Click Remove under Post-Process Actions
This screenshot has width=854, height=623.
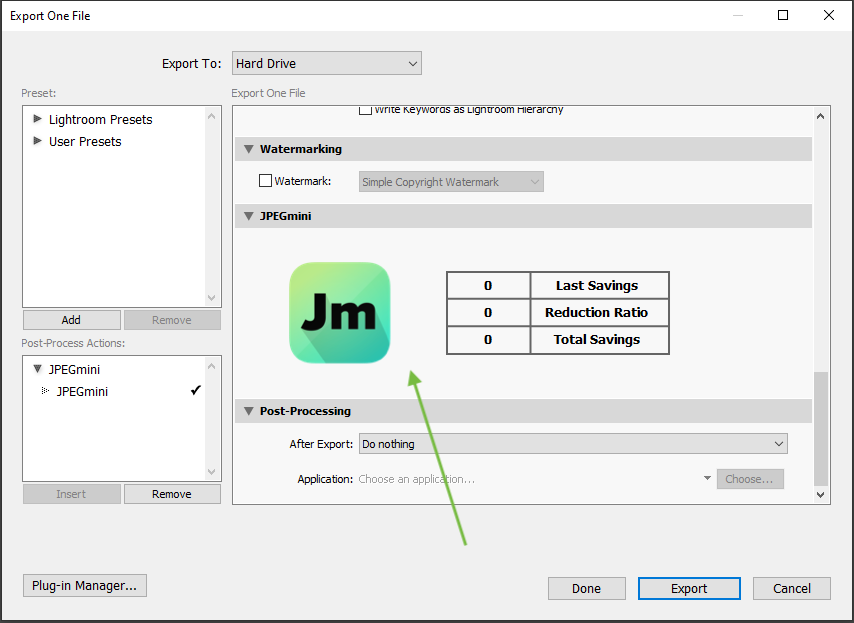point(172,494)
